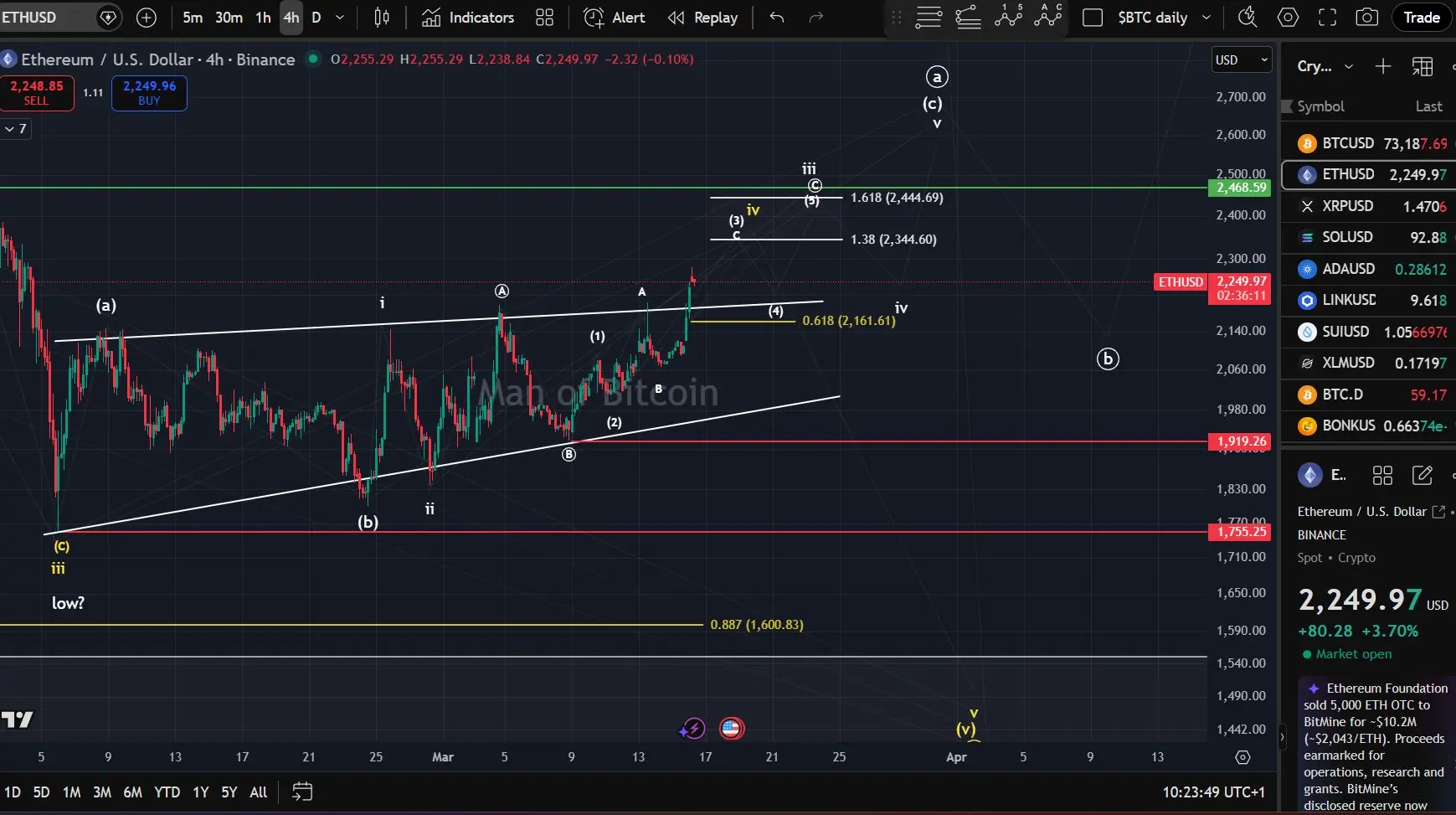1456x815 pixels.
Task: Switch to the 5m timeframe
Action: point(193,18)
